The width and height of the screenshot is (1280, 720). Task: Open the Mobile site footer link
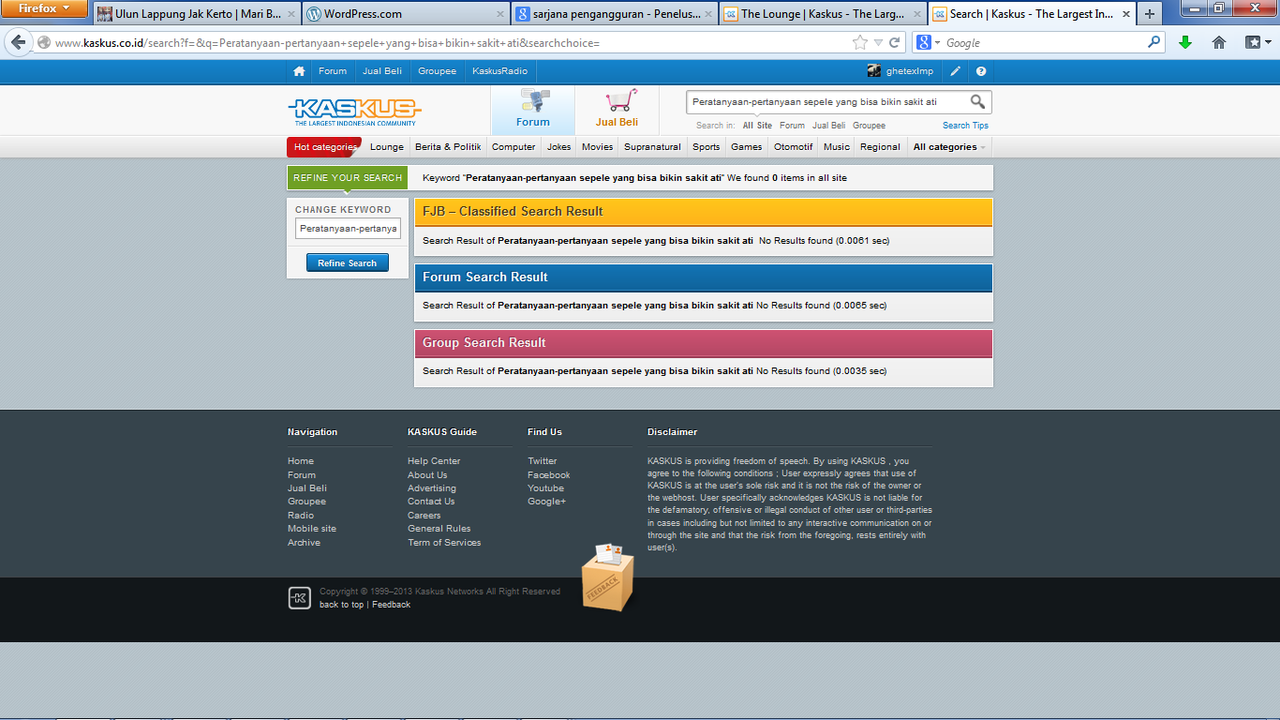312,529
